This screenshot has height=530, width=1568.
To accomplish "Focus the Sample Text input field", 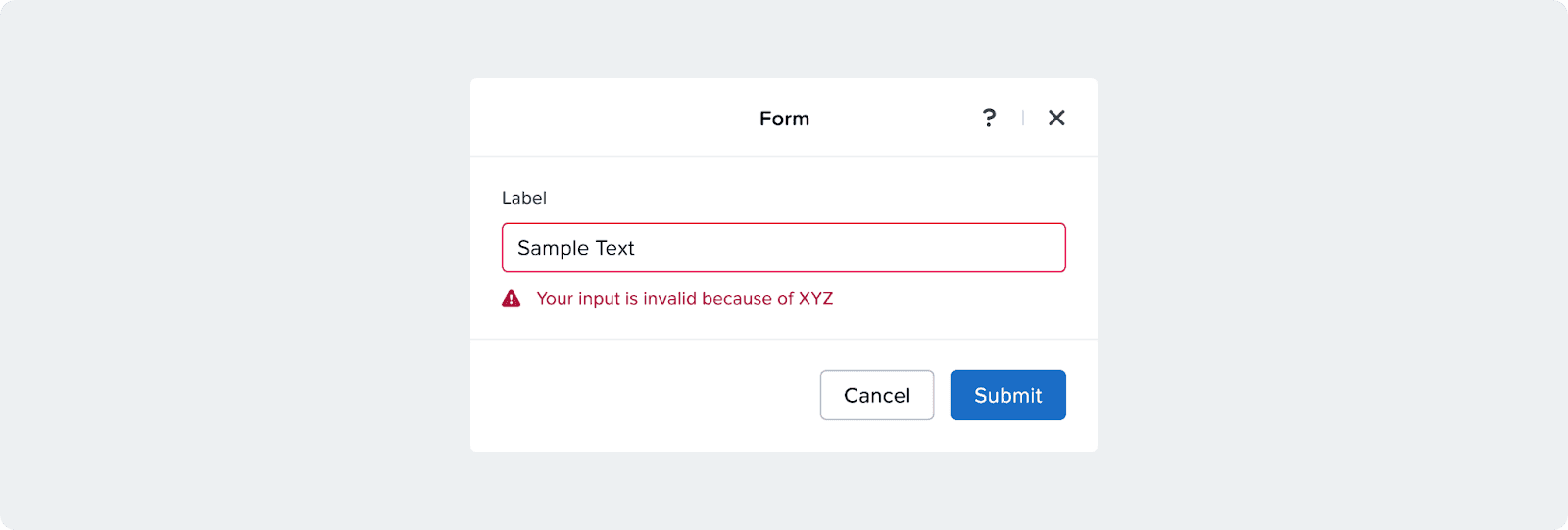I will pyautogui.click(x=784, y=248).
